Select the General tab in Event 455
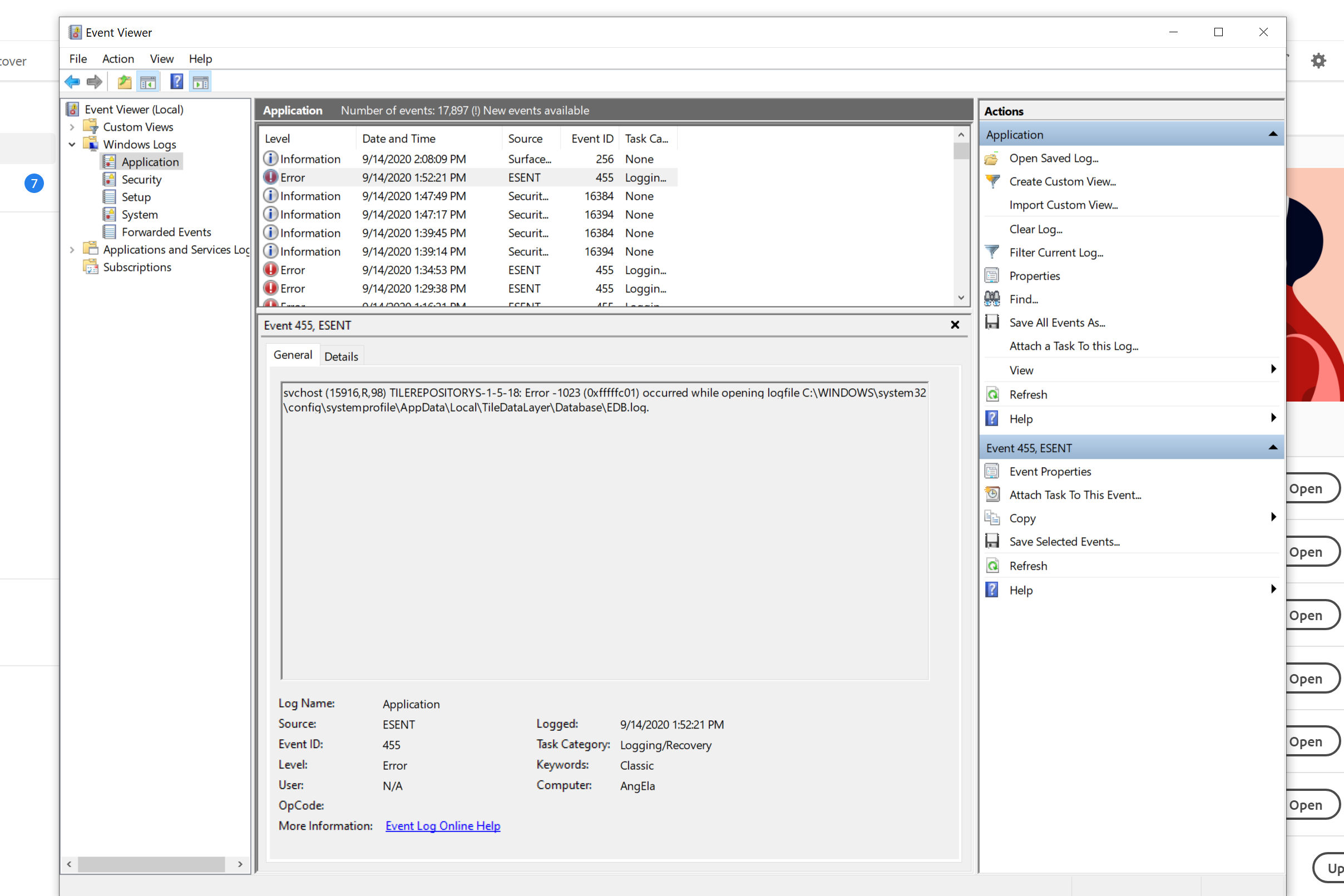 (293, 355)
